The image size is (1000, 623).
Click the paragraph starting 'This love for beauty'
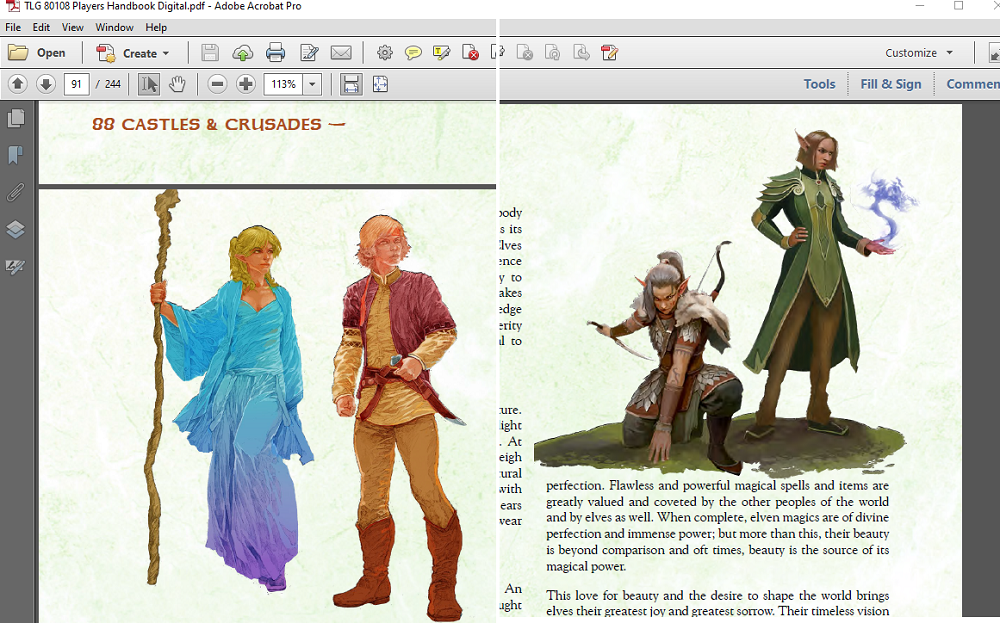717,603
